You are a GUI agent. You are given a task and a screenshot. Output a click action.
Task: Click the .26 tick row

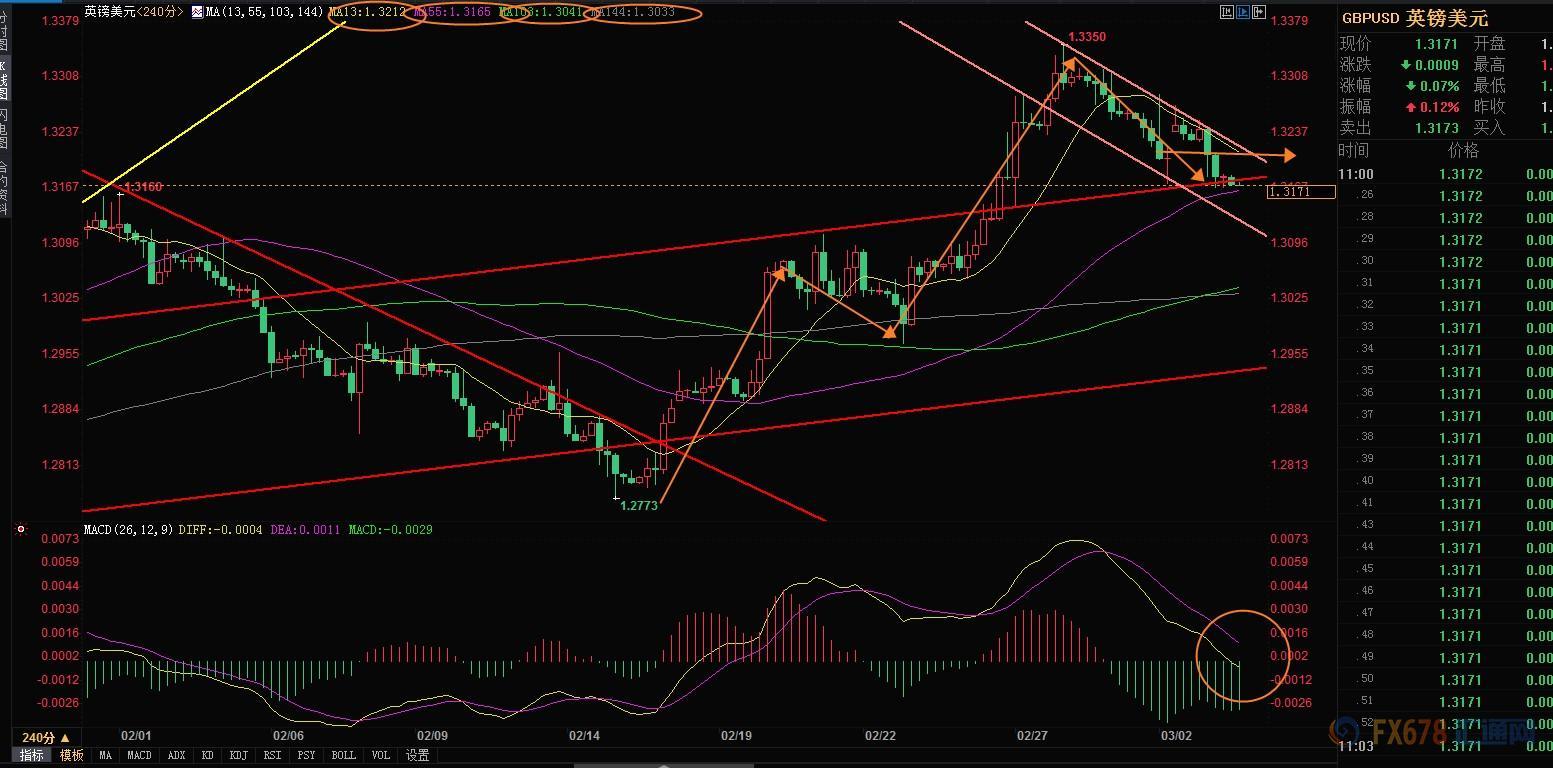click(x=1445, y=196)
